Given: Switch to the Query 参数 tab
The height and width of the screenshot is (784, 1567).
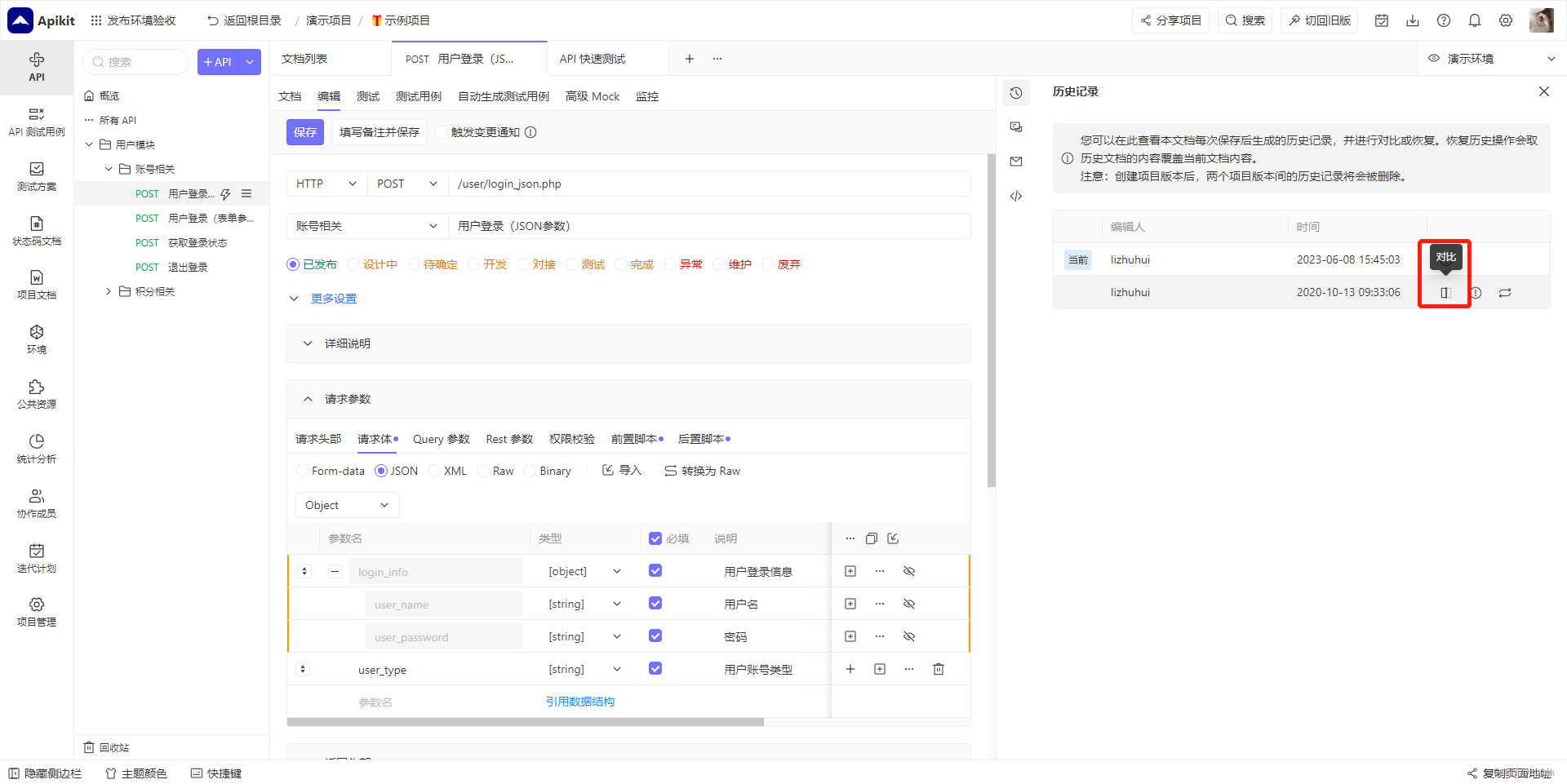Looking at the screenshot, I should click(441, 439).
